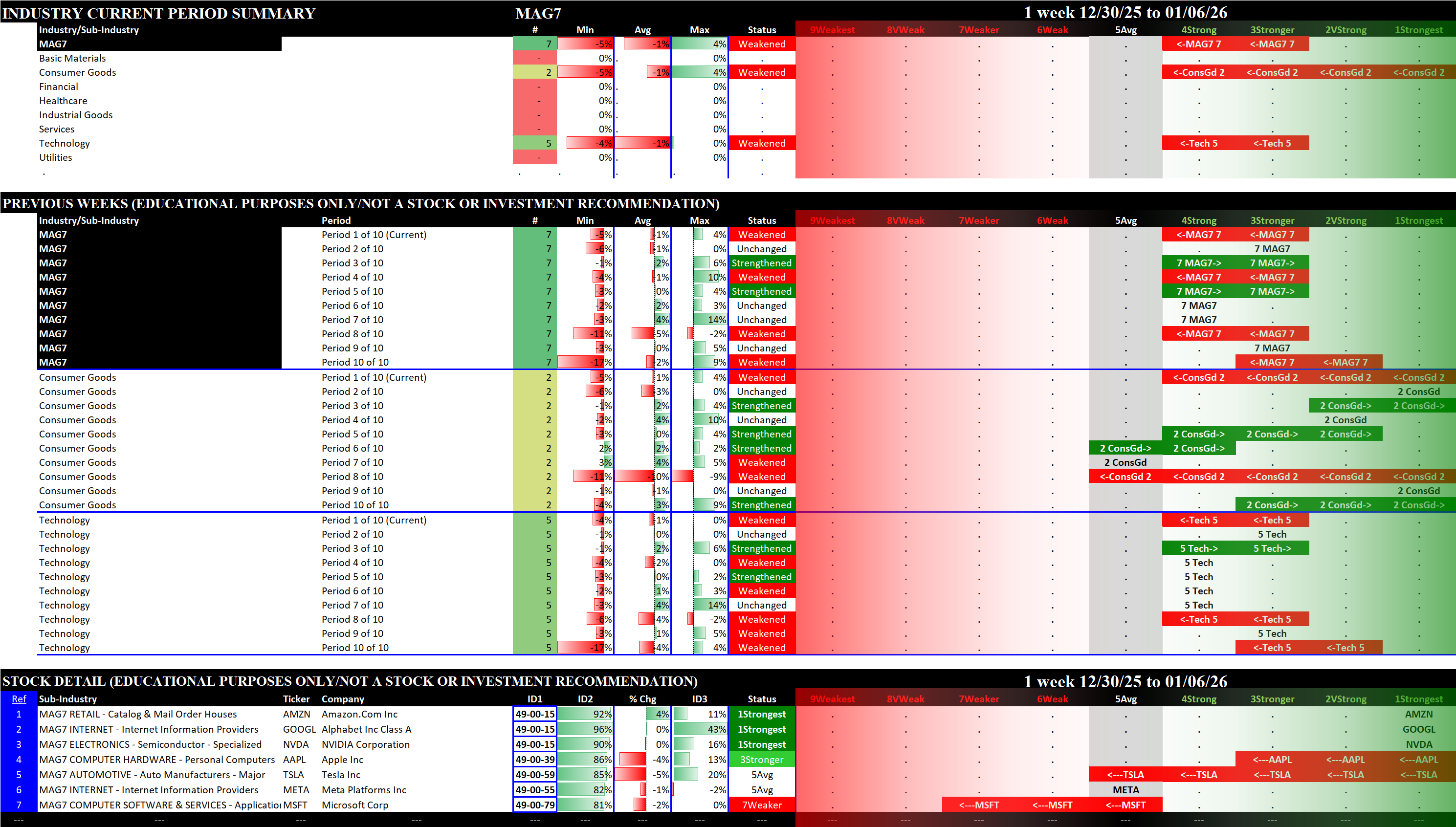1456x827 pixels.
Task: Select Weakened status in MAG7 summary row
Action: click(761, 44)
